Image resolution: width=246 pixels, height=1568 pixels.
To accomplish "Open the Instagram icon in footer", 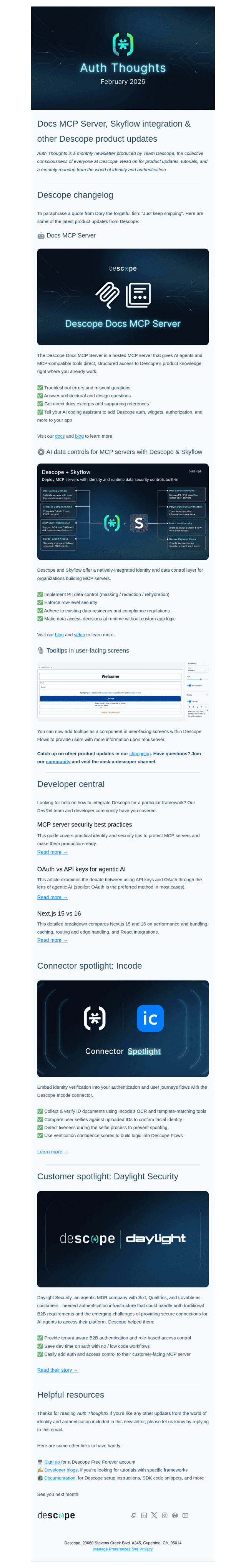I will (165, 1515).
